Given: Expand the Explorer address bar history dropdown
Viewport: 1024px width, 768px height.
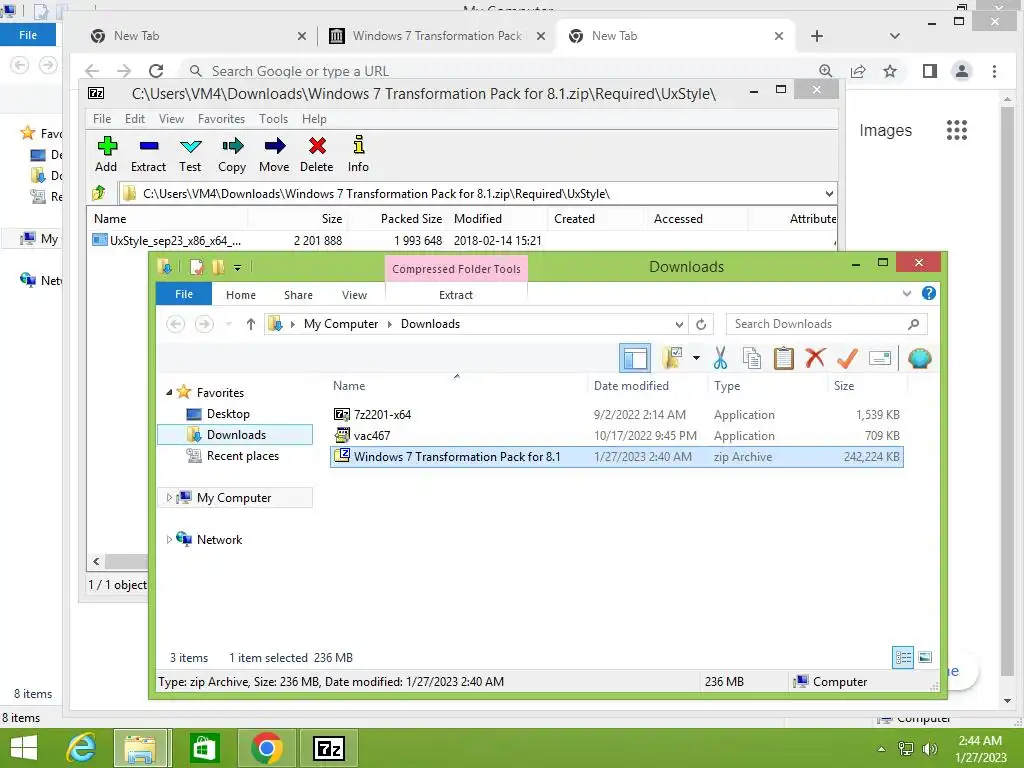Looking at the screenshot, I should click(679, 324).
